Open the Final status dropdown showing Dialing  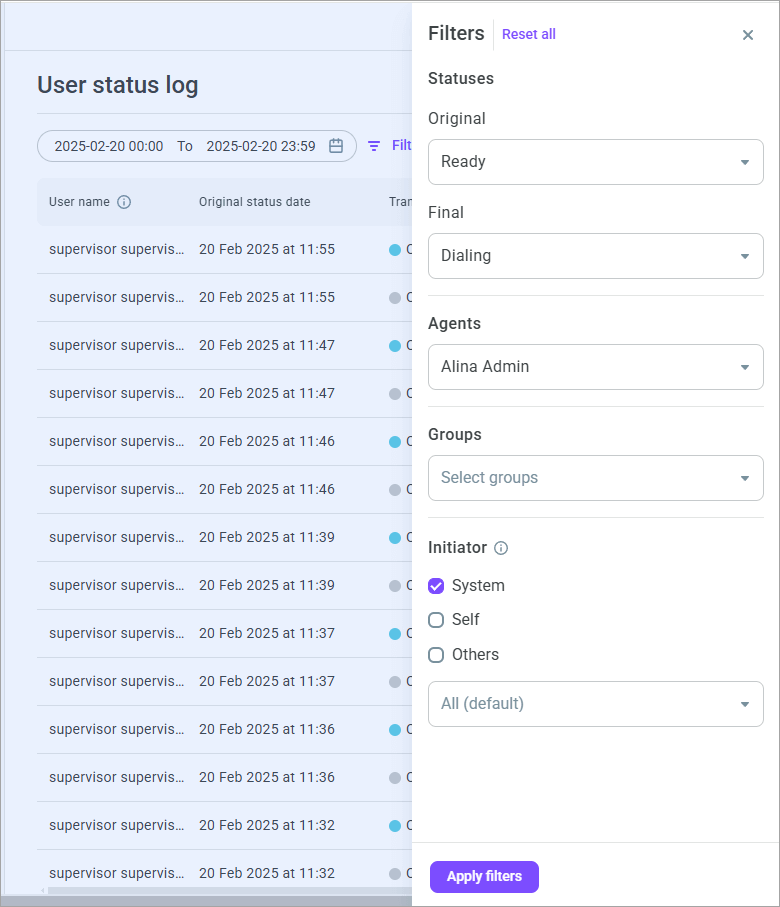pyautogui.click(x=595, y=256)
